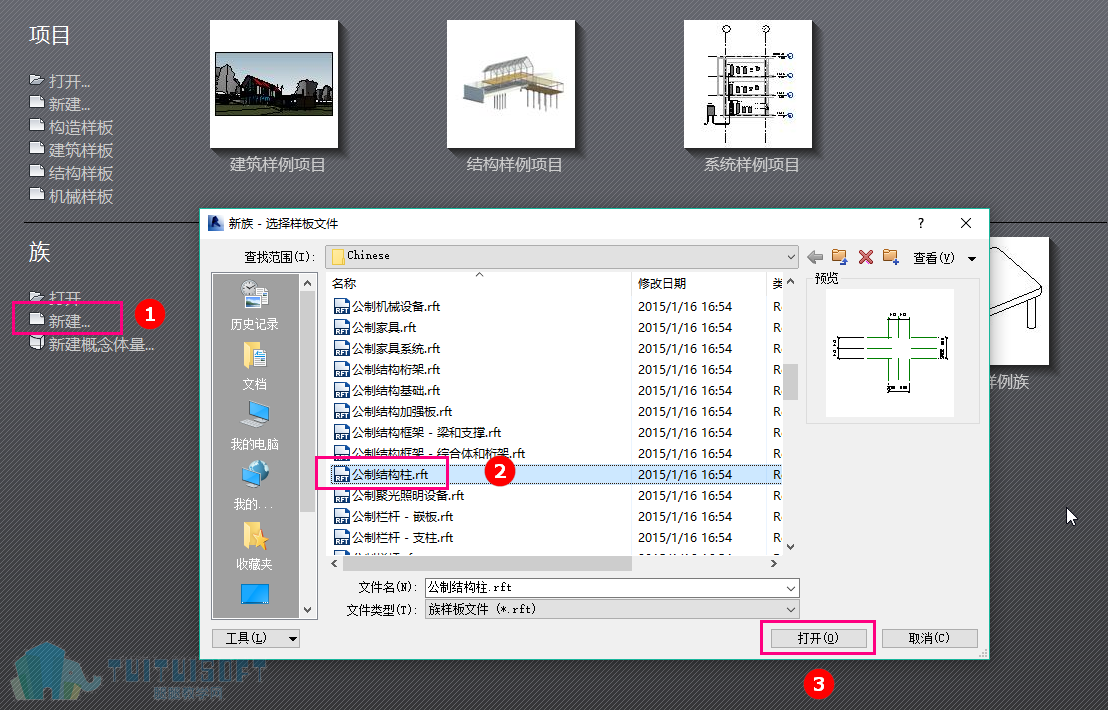Click the red X delete icon
1108x710 pixels.
pyautogui.click(x=866, y=257)
